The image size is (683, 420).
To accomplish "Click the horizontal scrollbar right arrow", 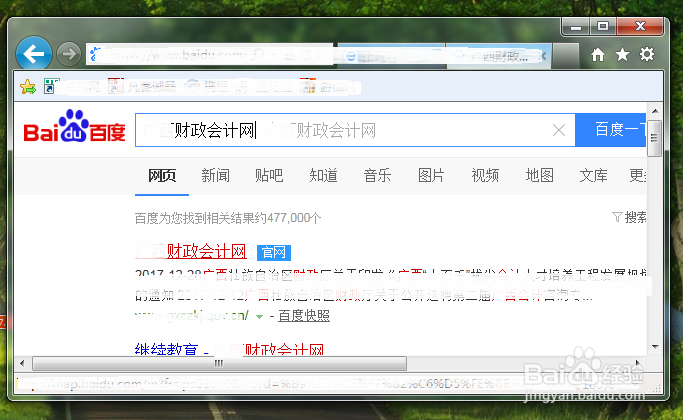I will pyautogui.click(x=638, y=363).
